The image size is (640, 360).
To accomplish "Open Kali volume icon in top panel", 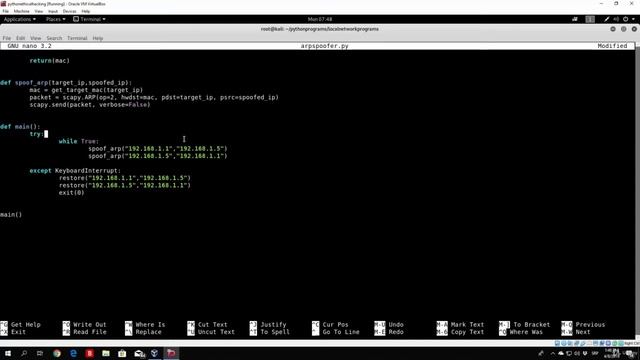I will 616,19.
